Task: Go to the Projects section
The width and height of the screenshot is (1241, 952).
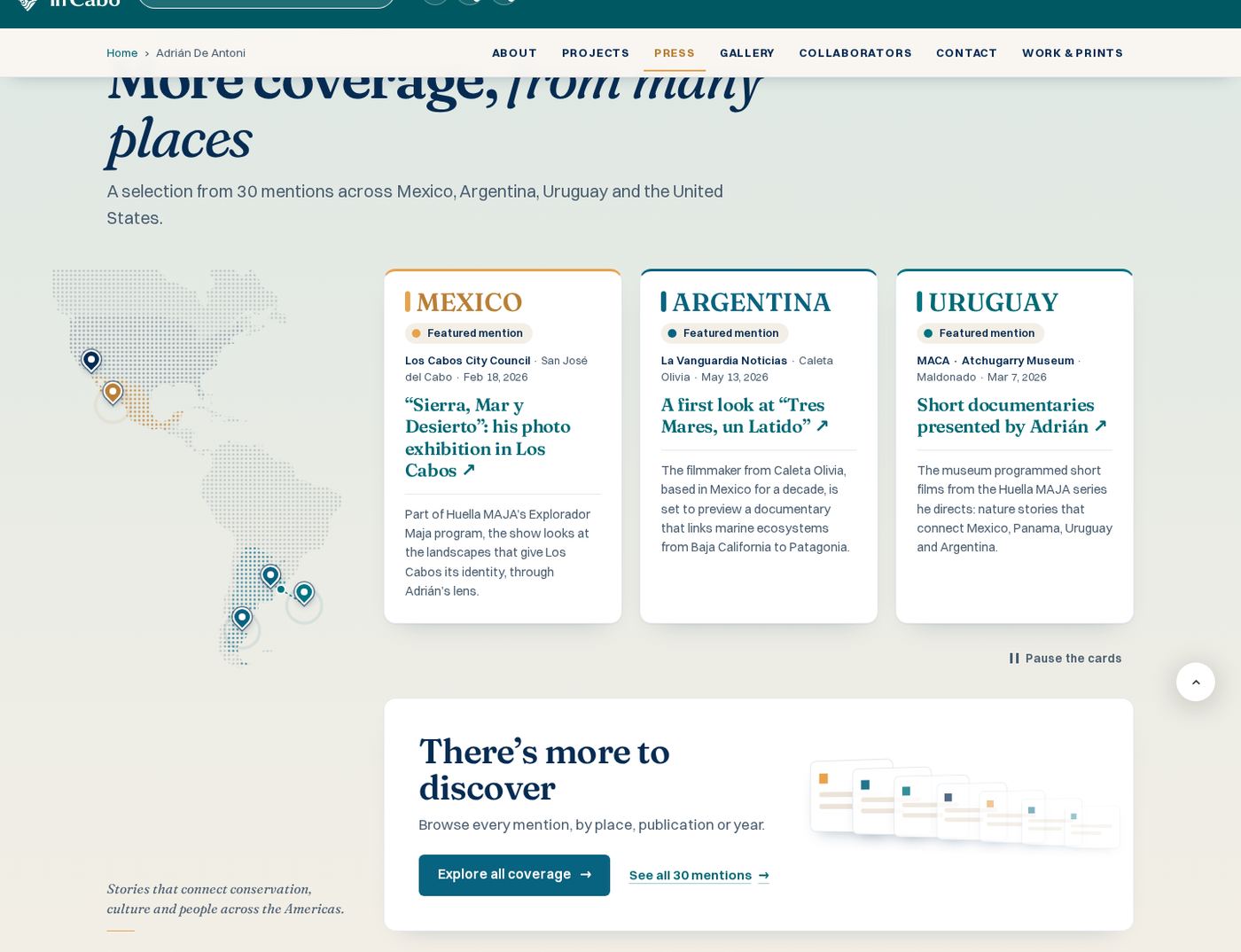Action: (596, 53)
